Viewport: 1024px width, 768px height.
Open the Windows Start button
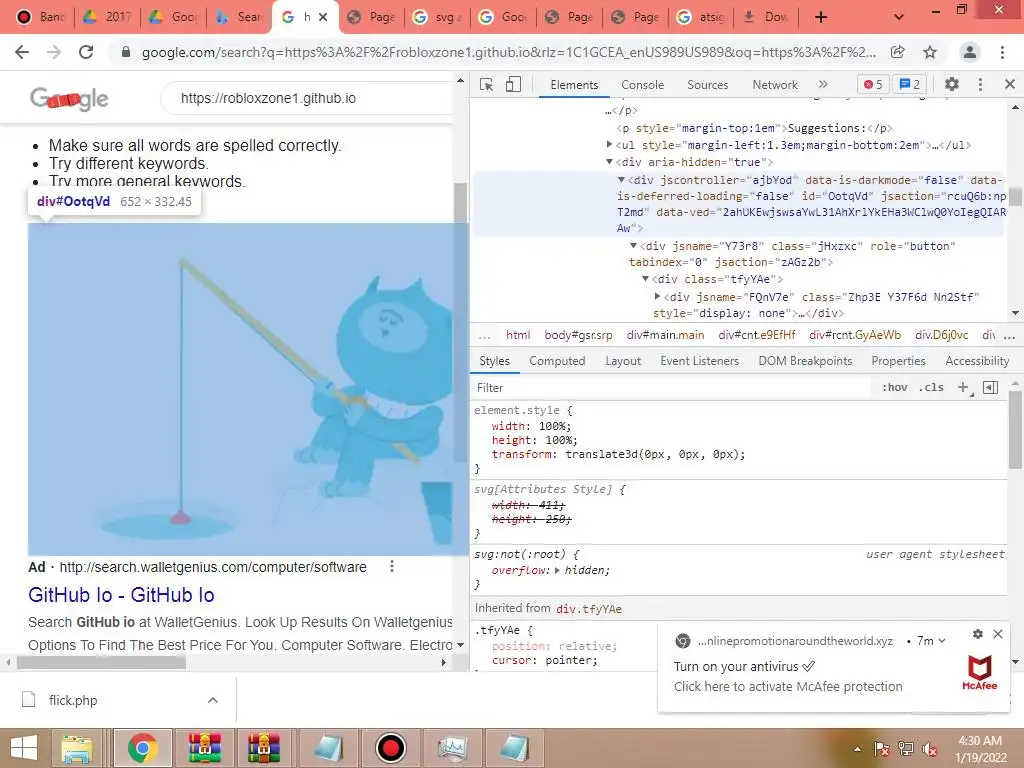pyautogui.click(x=24, y=748)
